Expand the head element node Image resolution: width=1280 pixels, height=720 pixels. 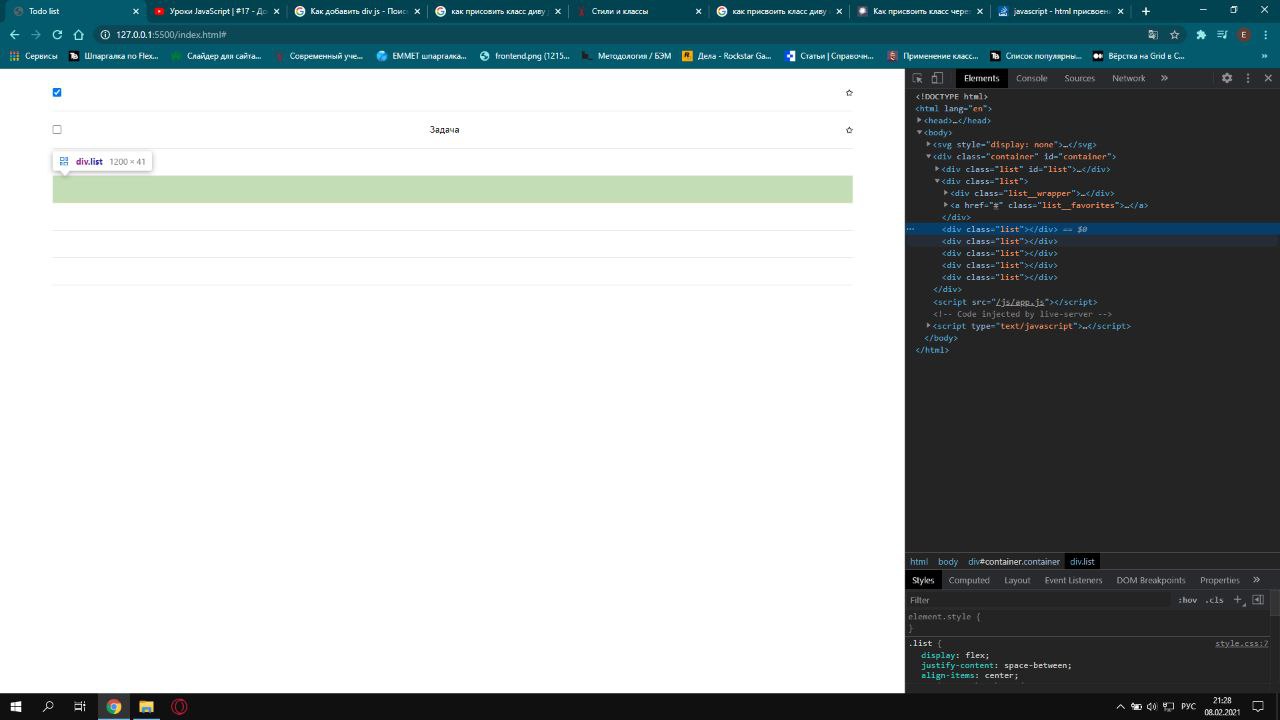tap(919, 120)
